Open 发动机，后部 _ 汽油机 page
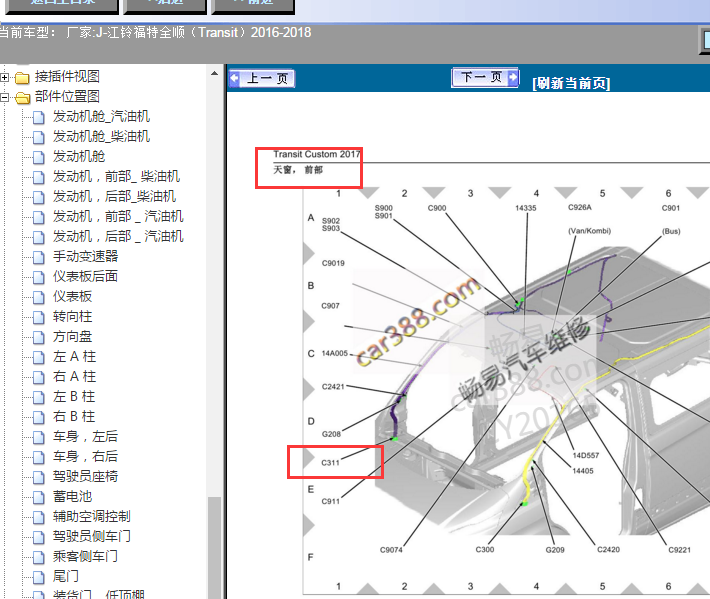Screen dimensions: 710x599 [118, 236]
